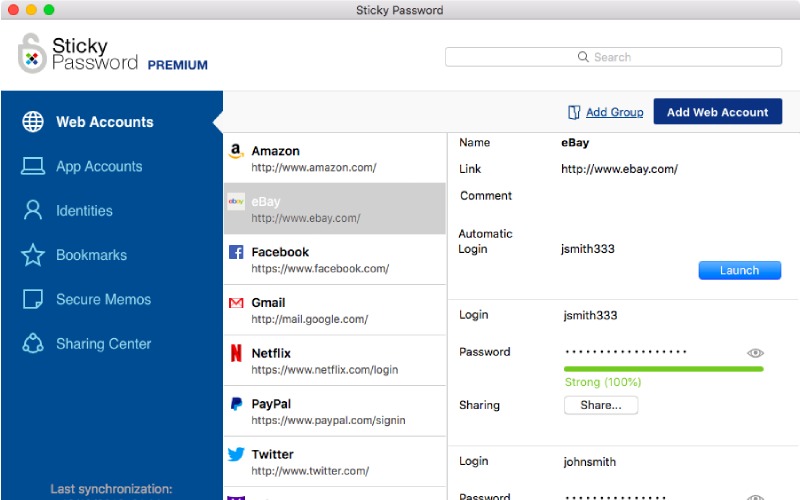Click the Sharing Center icon
Viewport: 800px width, 500px height.
coord(33,343)
